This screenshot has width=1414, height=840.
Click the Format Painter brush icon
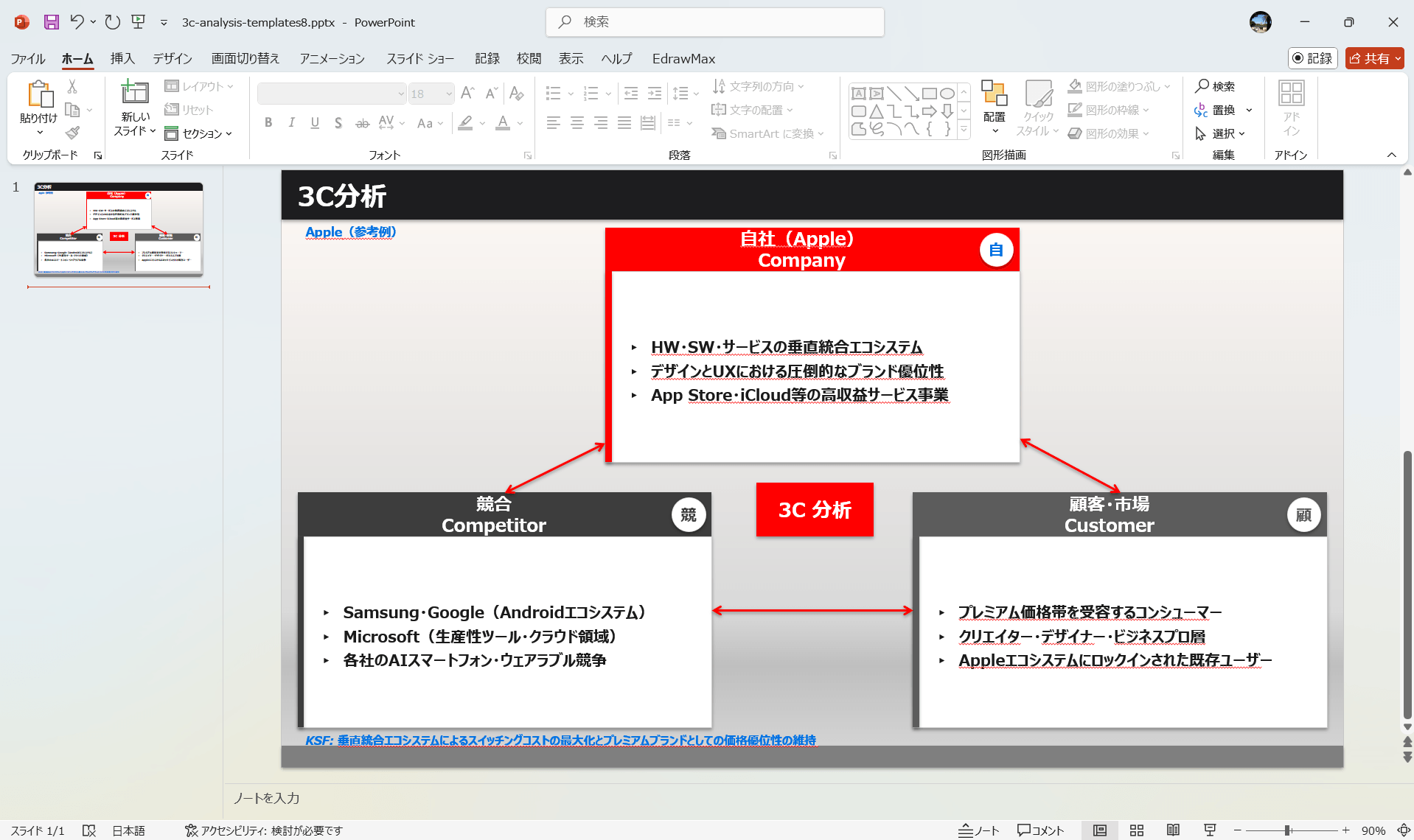72,133
